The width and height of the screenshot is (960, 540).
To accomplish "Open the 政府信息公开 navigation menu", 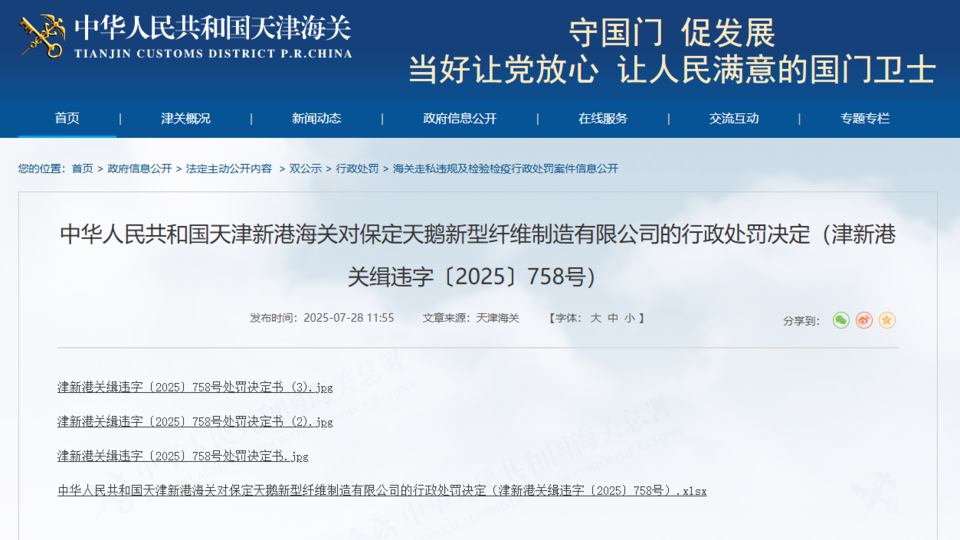I will [460, 118].
